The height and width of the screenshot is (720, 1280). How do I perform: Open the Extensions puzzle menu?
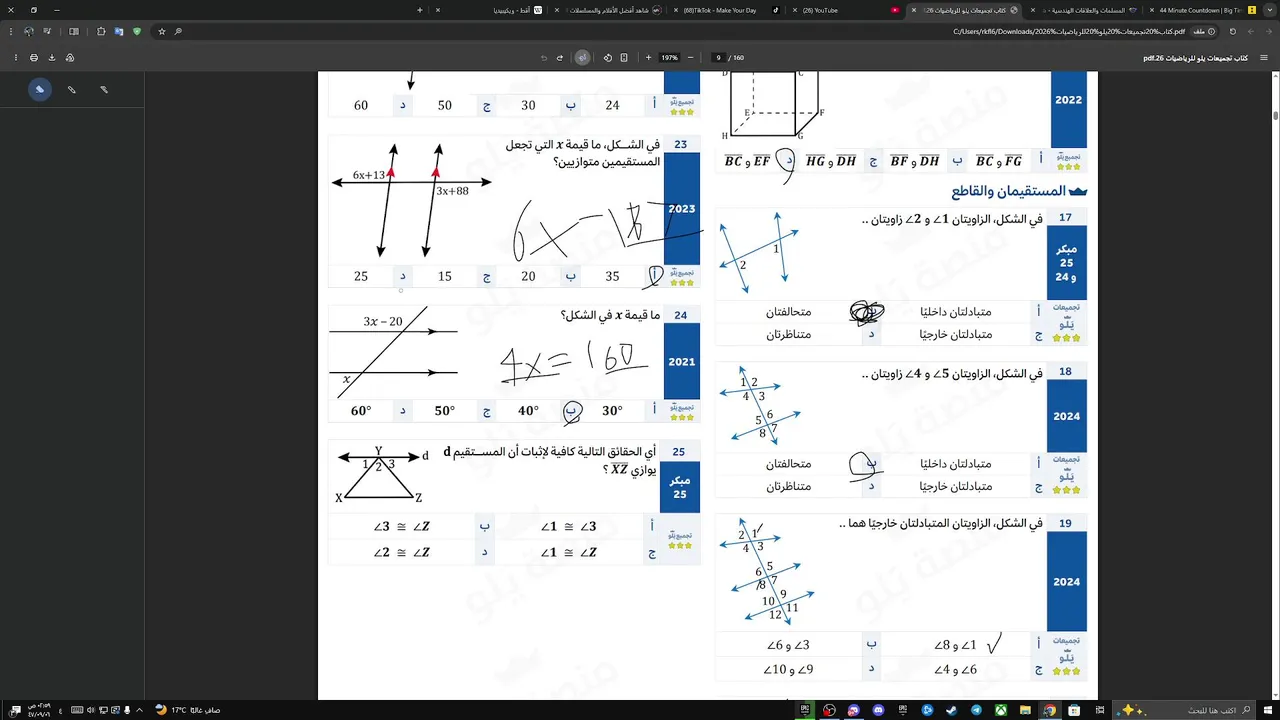point(101,31)
